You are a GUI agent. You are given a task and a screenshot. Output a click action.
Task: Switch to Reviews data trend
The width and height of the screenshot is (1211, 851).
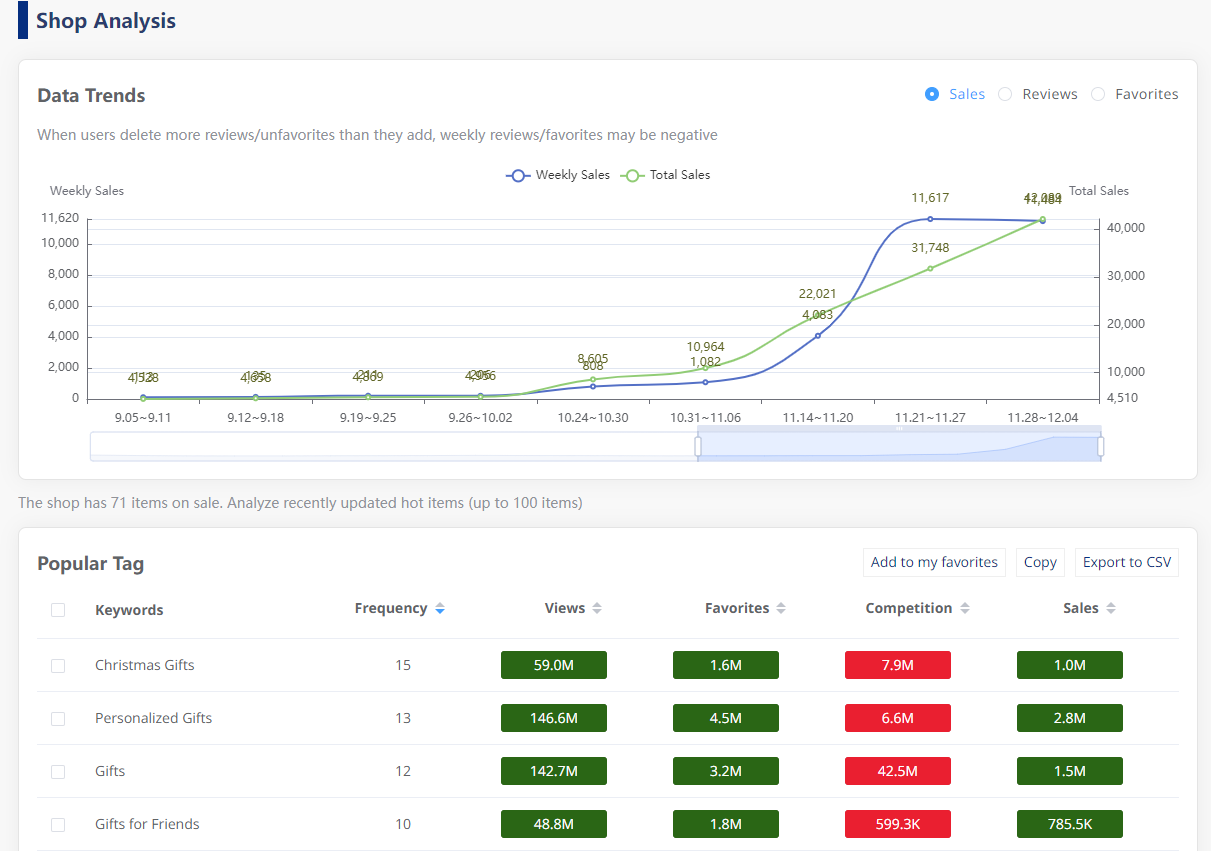[1005, 94]
